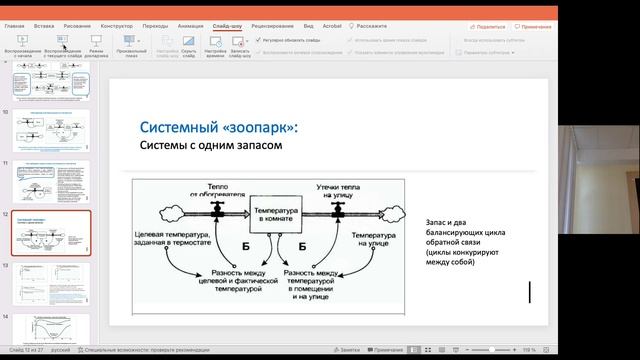The height and width of the screenshot is (360, 640).
Task: Toggle 'Всегда использовать субтитры' option
Action: point(494,40)
